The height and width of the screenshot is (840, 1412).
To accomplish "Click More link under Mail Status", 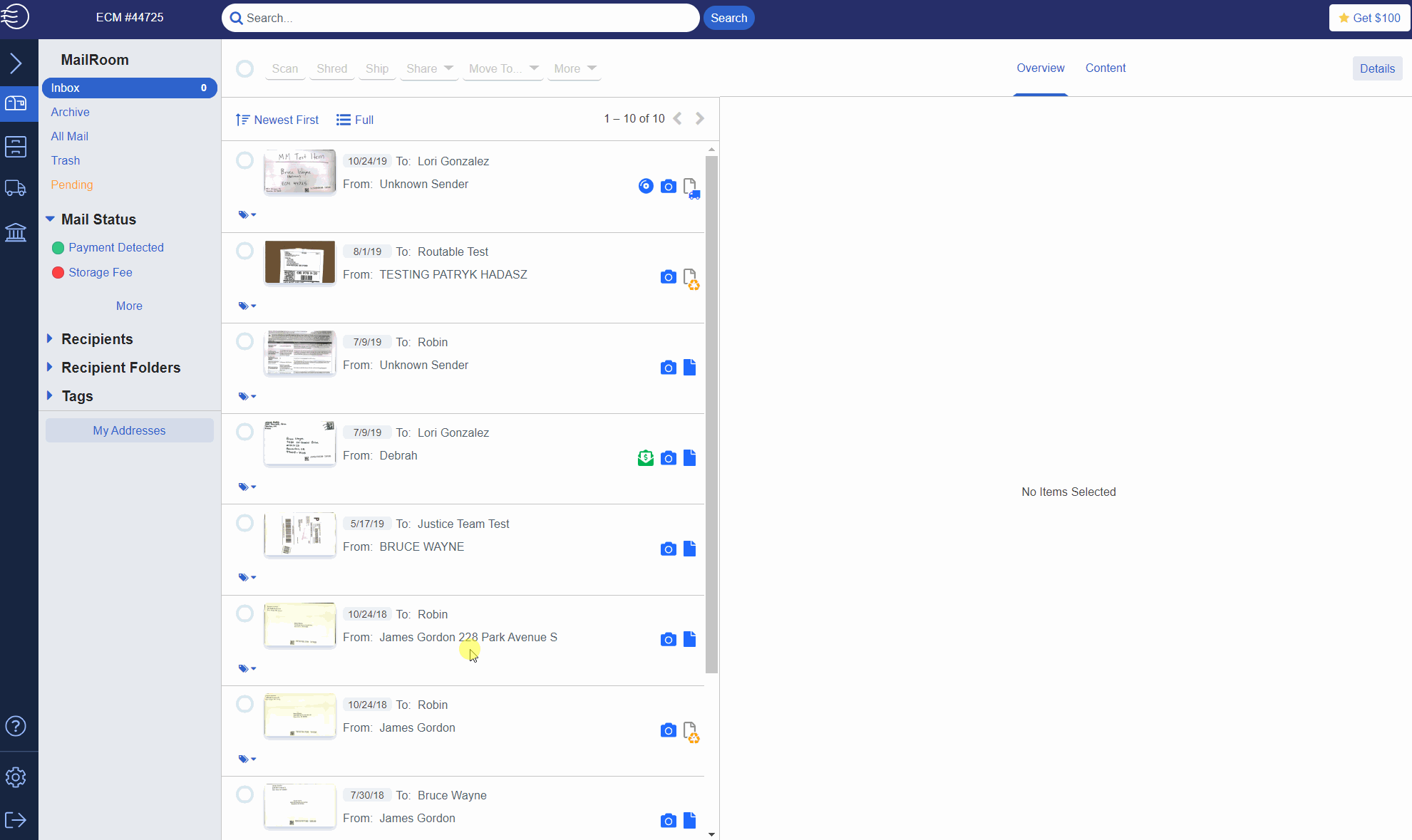I will pos(129,306).
